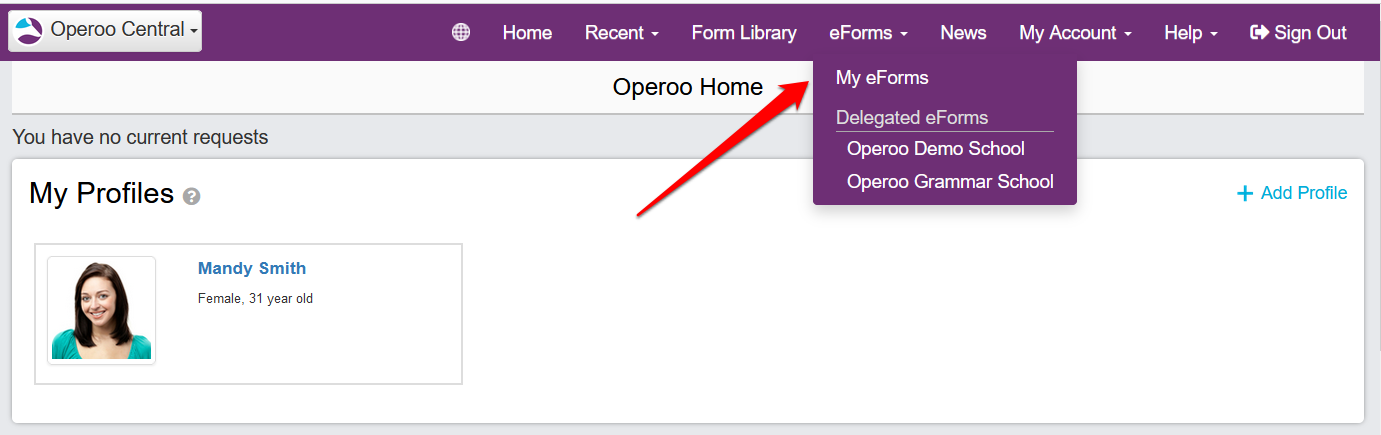Choose Operoo Grammar School delegated eForms

tap(949, 182)
